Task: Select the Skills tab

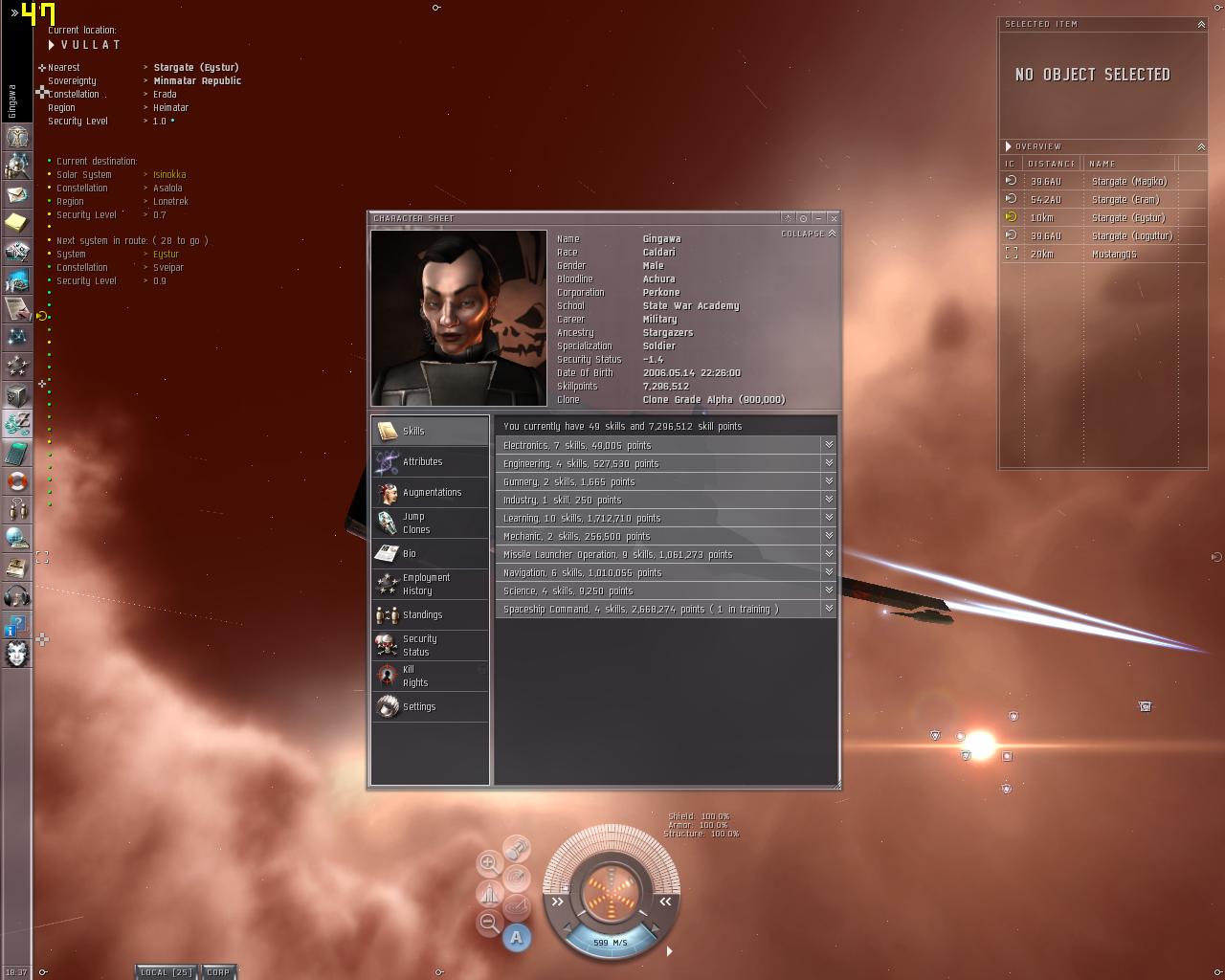Action: click(430, 431)
